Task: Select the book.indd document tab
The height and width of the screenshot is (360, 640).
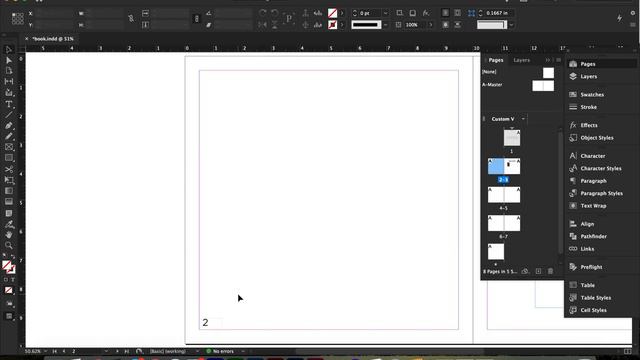Action: 53,39
